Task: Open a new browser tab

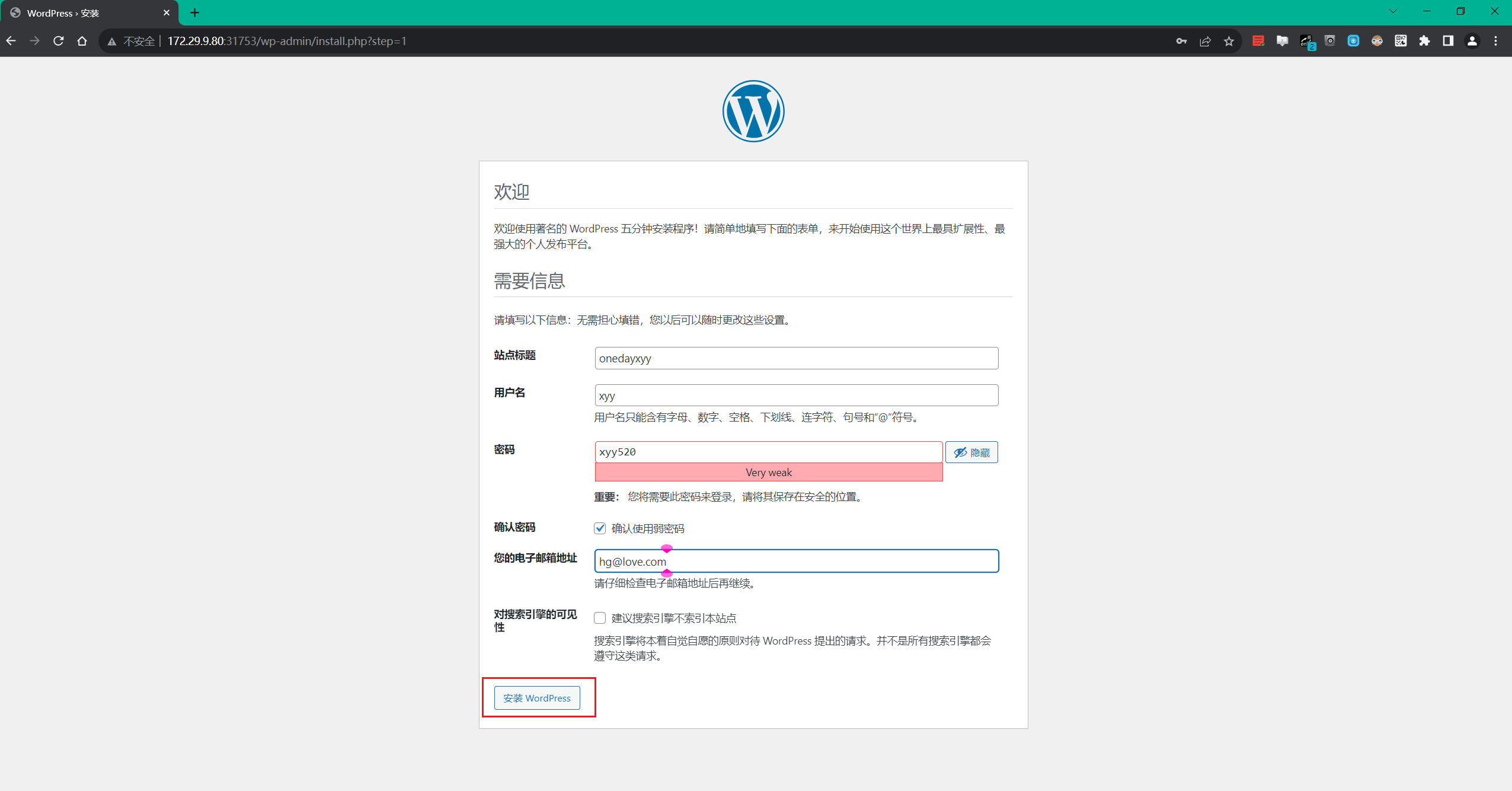Action: pos(194,12)
